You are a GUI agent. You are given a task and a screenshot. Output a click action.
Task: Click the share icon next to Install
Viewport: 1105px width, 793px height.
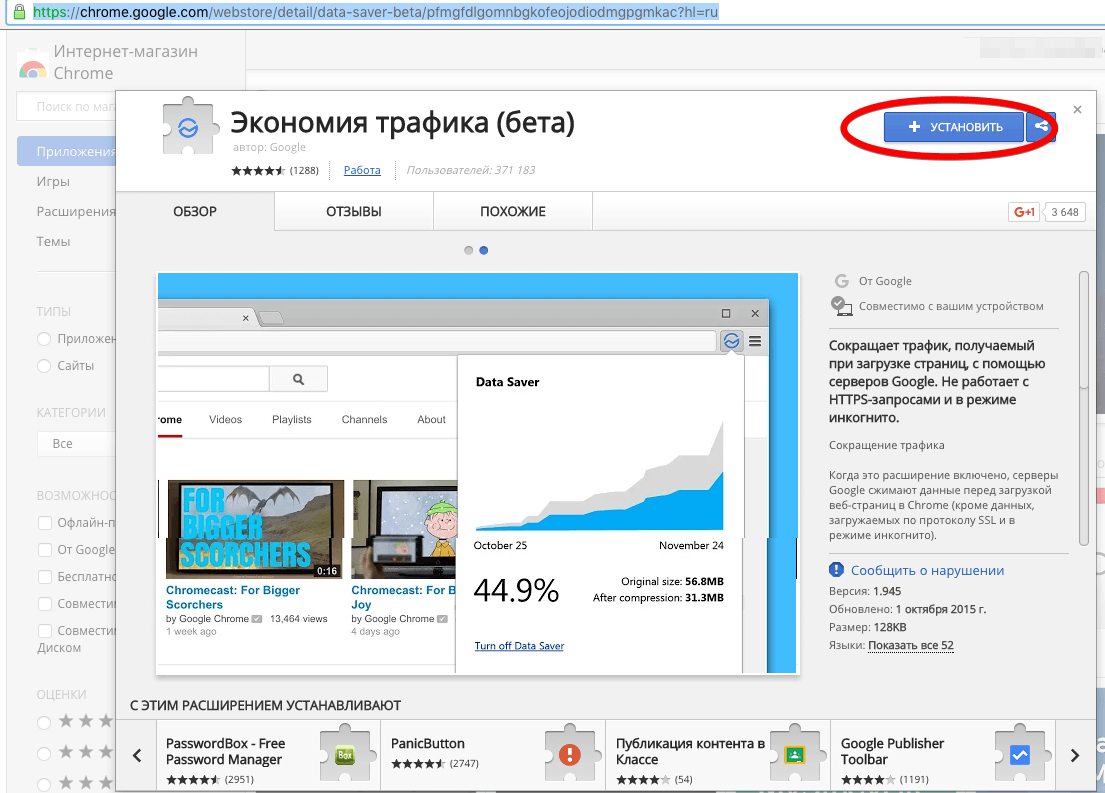pyautogui.click(x=1042, y=127)
